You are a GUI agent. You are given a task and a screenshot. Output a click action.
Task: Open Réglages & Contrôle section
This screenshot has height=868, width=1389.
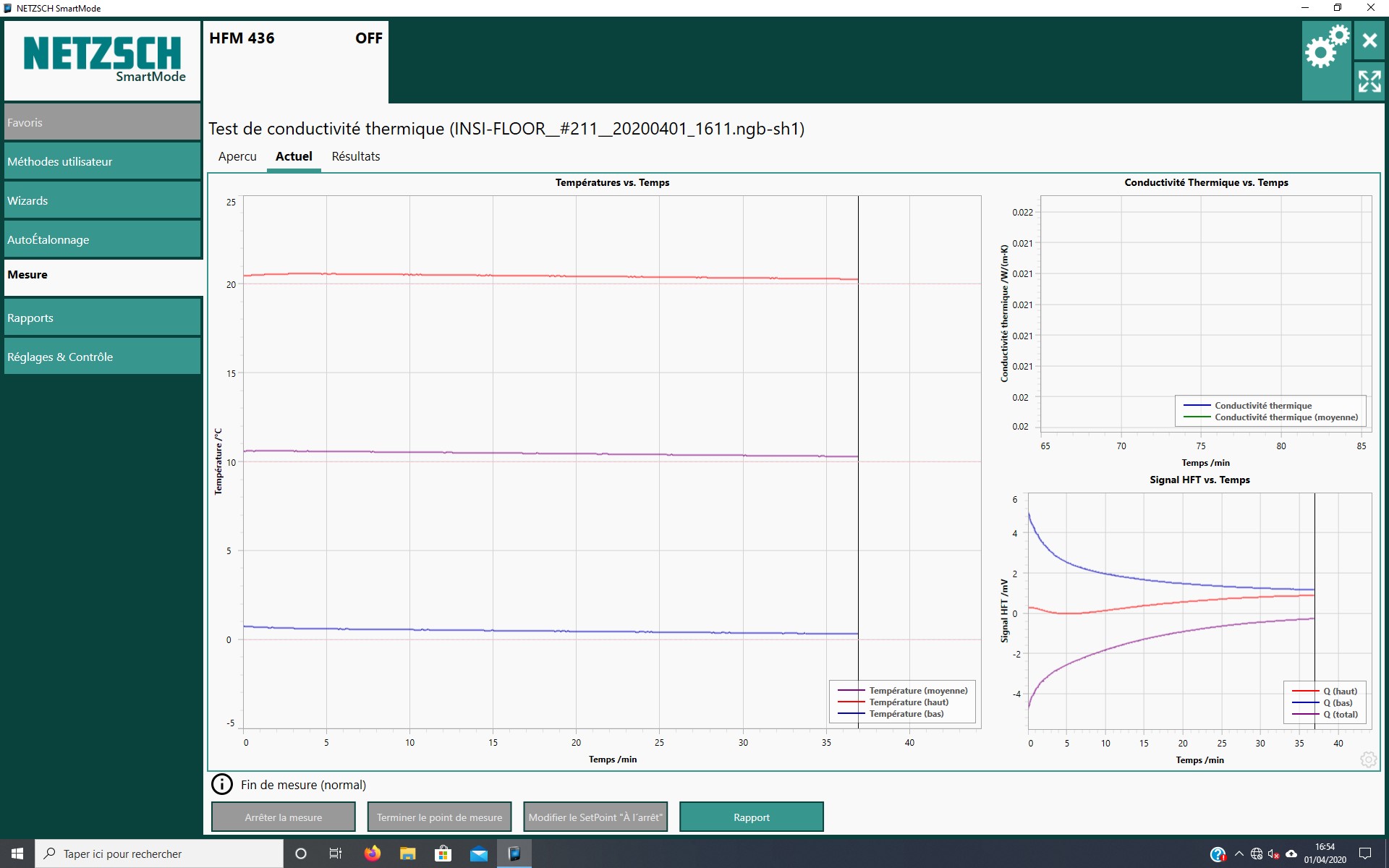coord(102,357)
